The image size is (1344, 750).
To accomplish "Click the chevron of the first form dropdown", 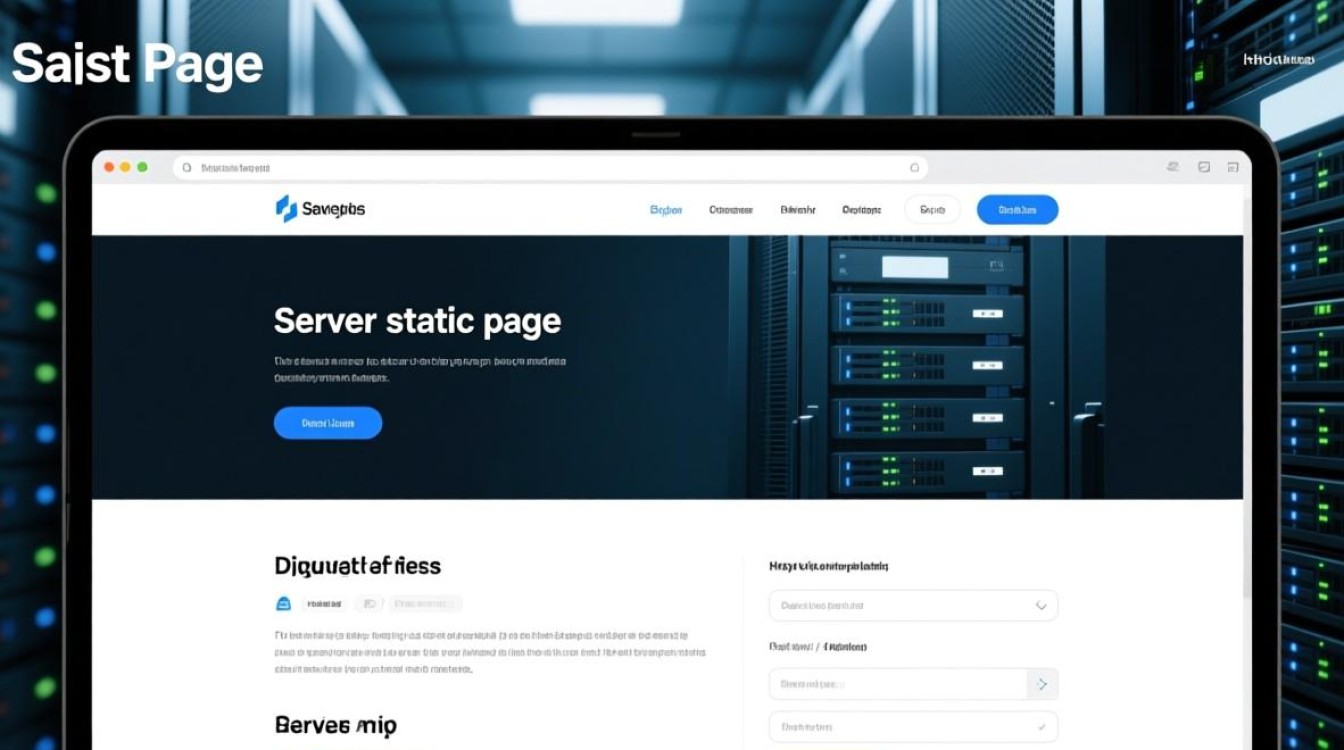I will (x=1041, y=605).
